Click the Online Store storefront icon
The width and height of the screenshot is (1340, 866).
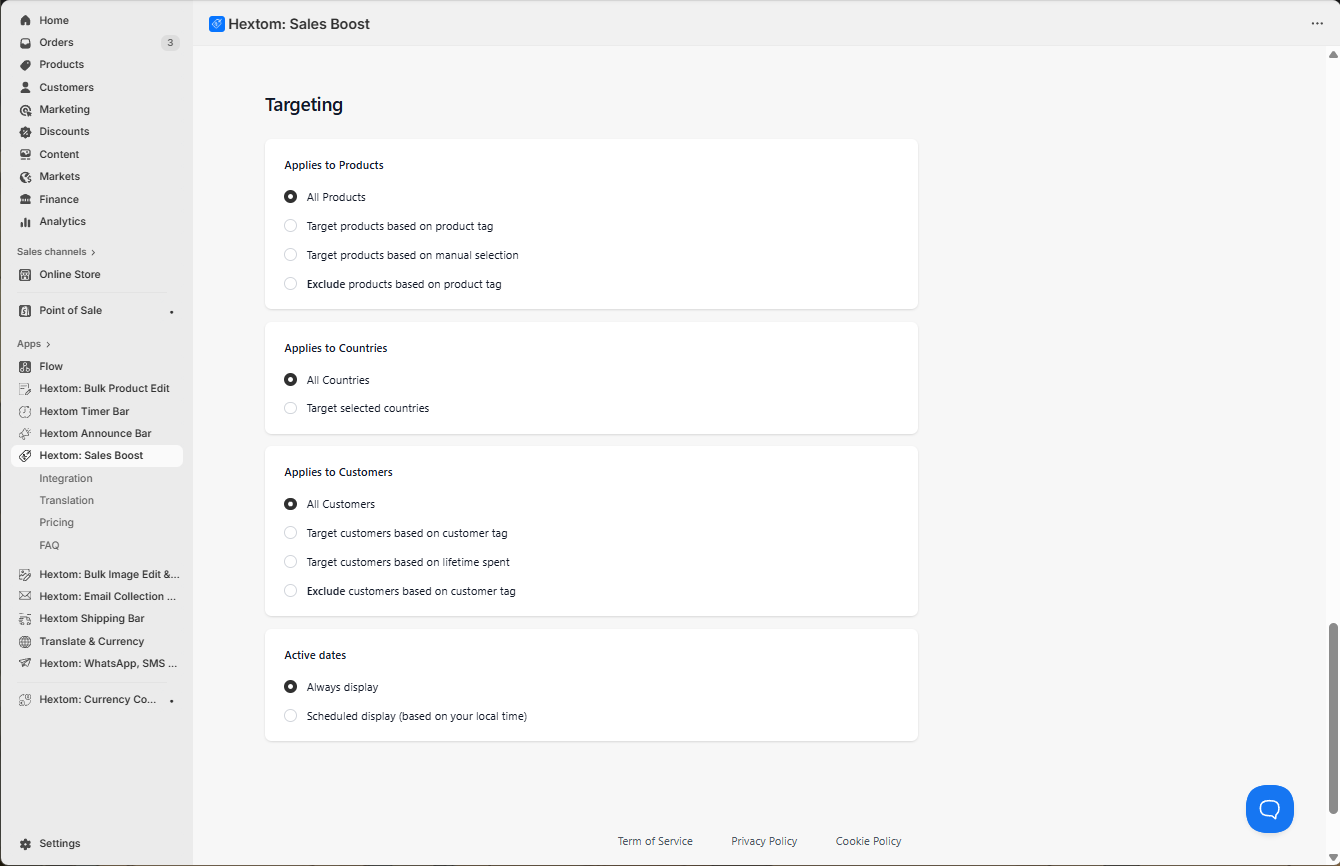26,274
